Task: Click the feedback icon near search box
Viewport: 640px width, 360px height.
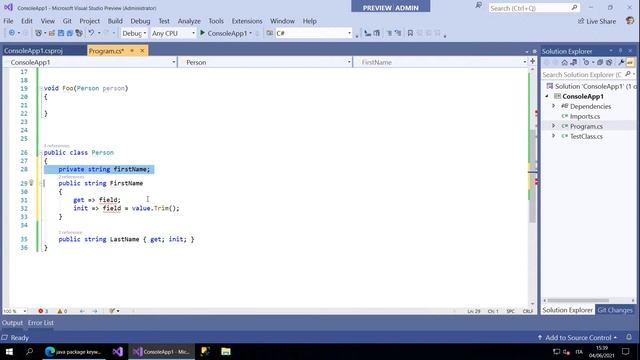Action: click(x=478, y=6)
